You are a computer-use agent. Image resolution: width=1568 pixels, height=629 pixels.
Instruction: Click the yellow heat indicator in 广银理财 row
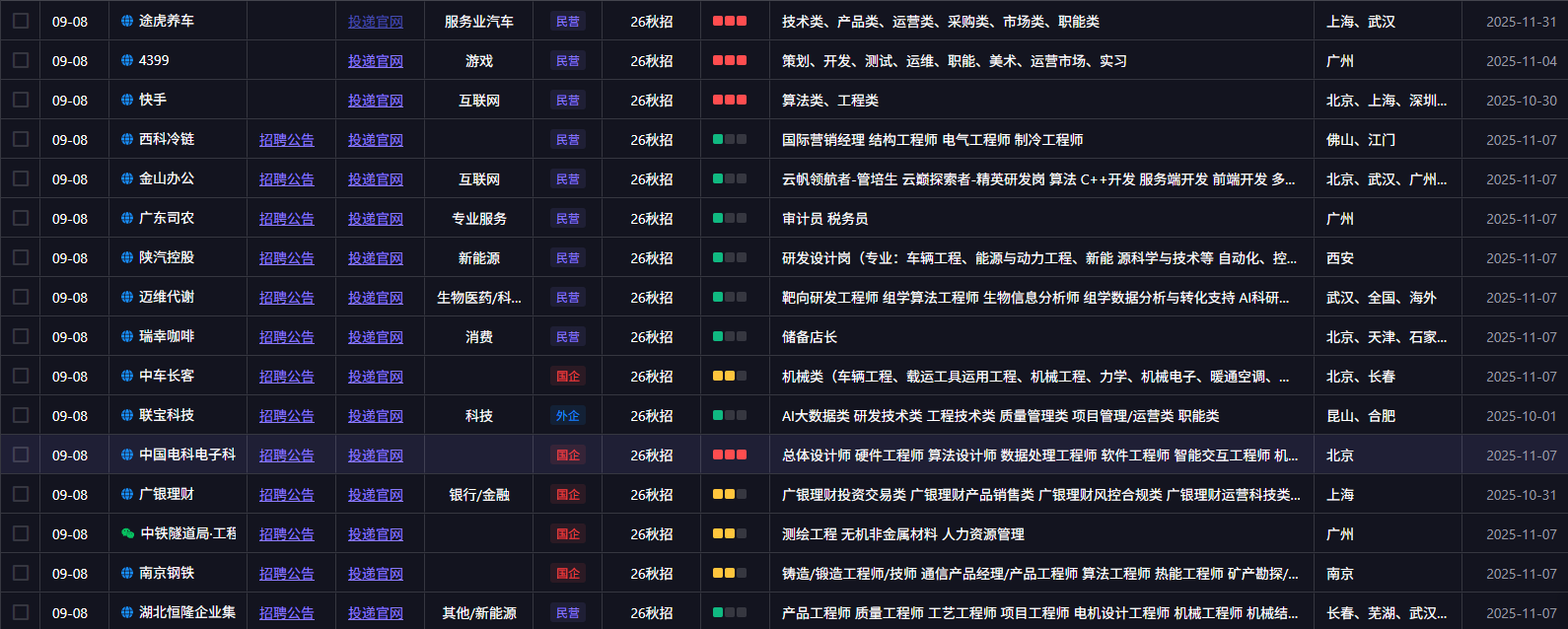730,494
